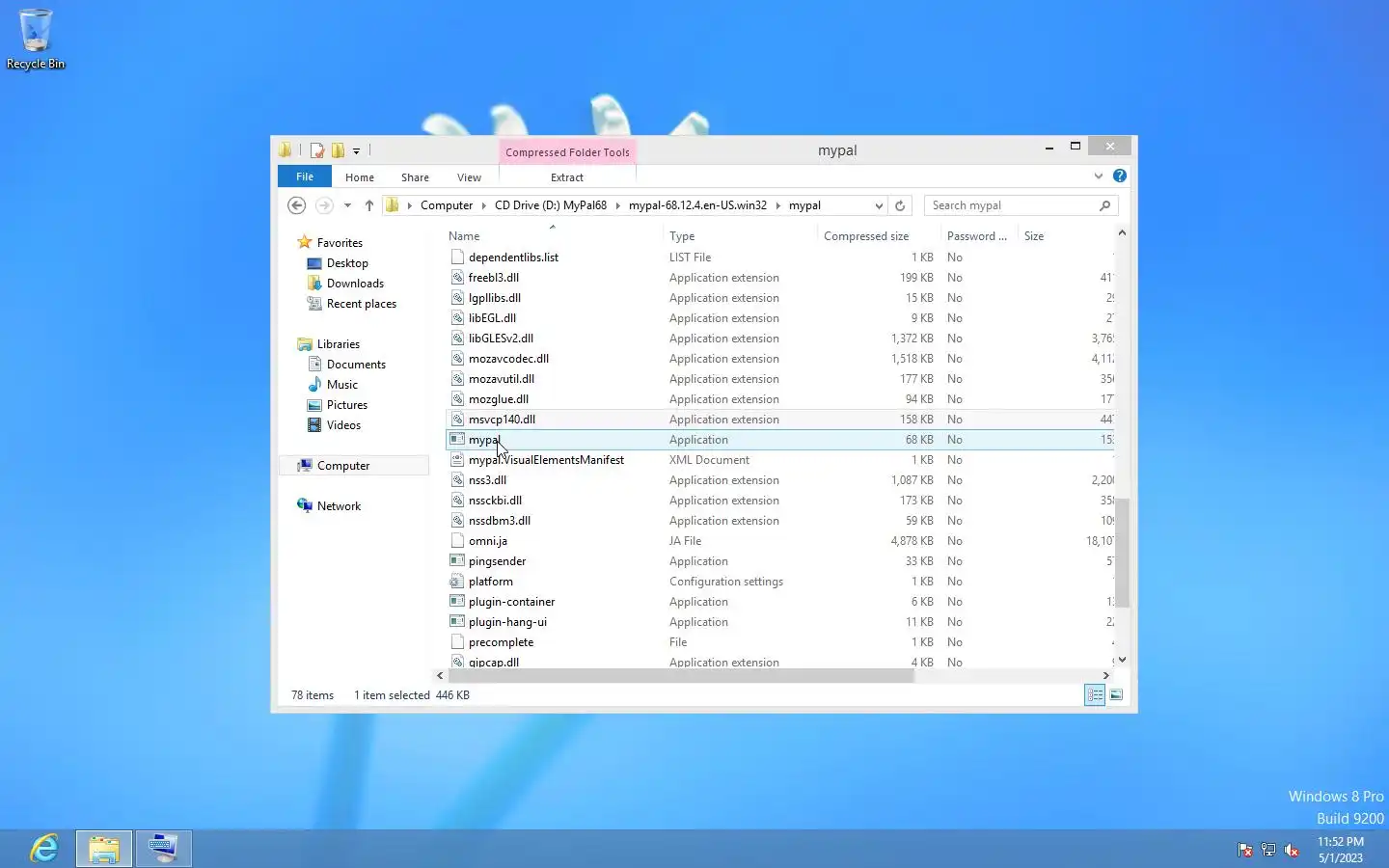Click Properties icon in quick access toolbar
This screenshot has width=1389, height=868.
pos(316,150)
